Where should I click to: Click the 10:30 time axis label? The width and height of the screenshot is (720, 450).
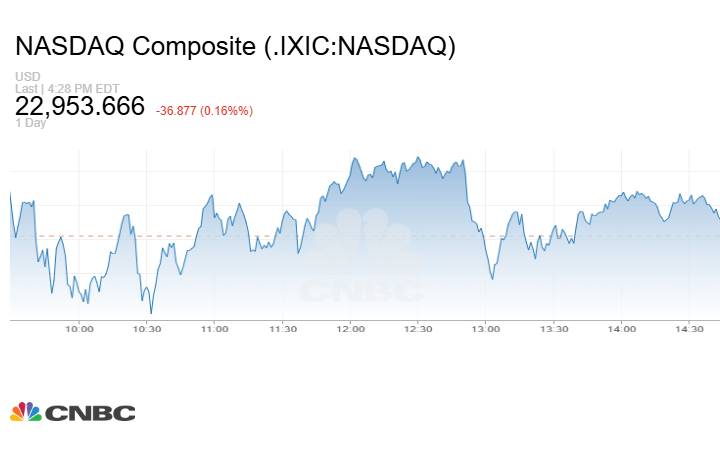147,329
